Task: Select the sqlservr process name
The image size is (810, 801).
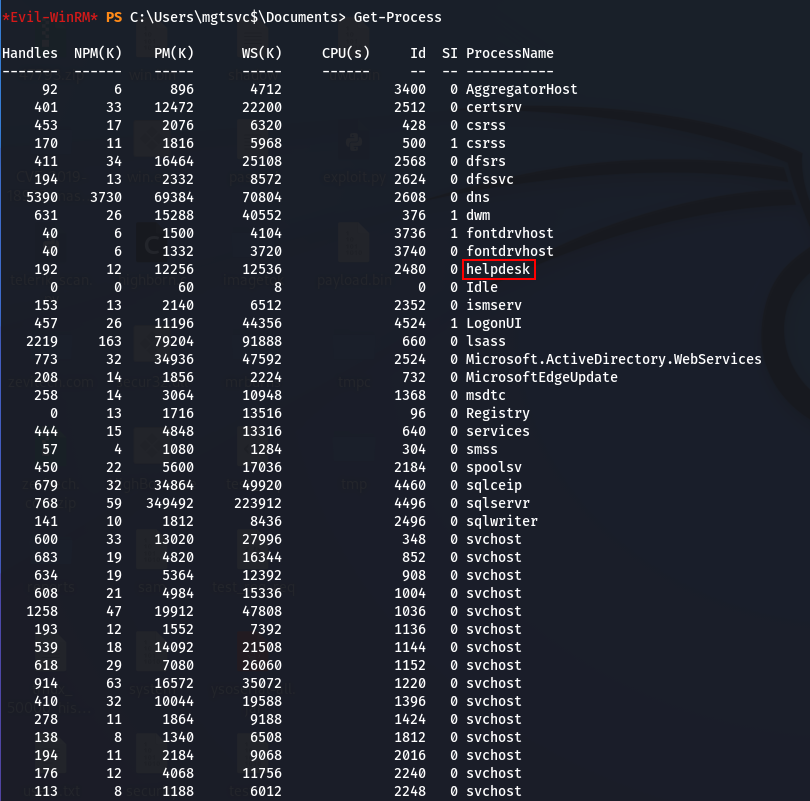Action: pos(497,504)
